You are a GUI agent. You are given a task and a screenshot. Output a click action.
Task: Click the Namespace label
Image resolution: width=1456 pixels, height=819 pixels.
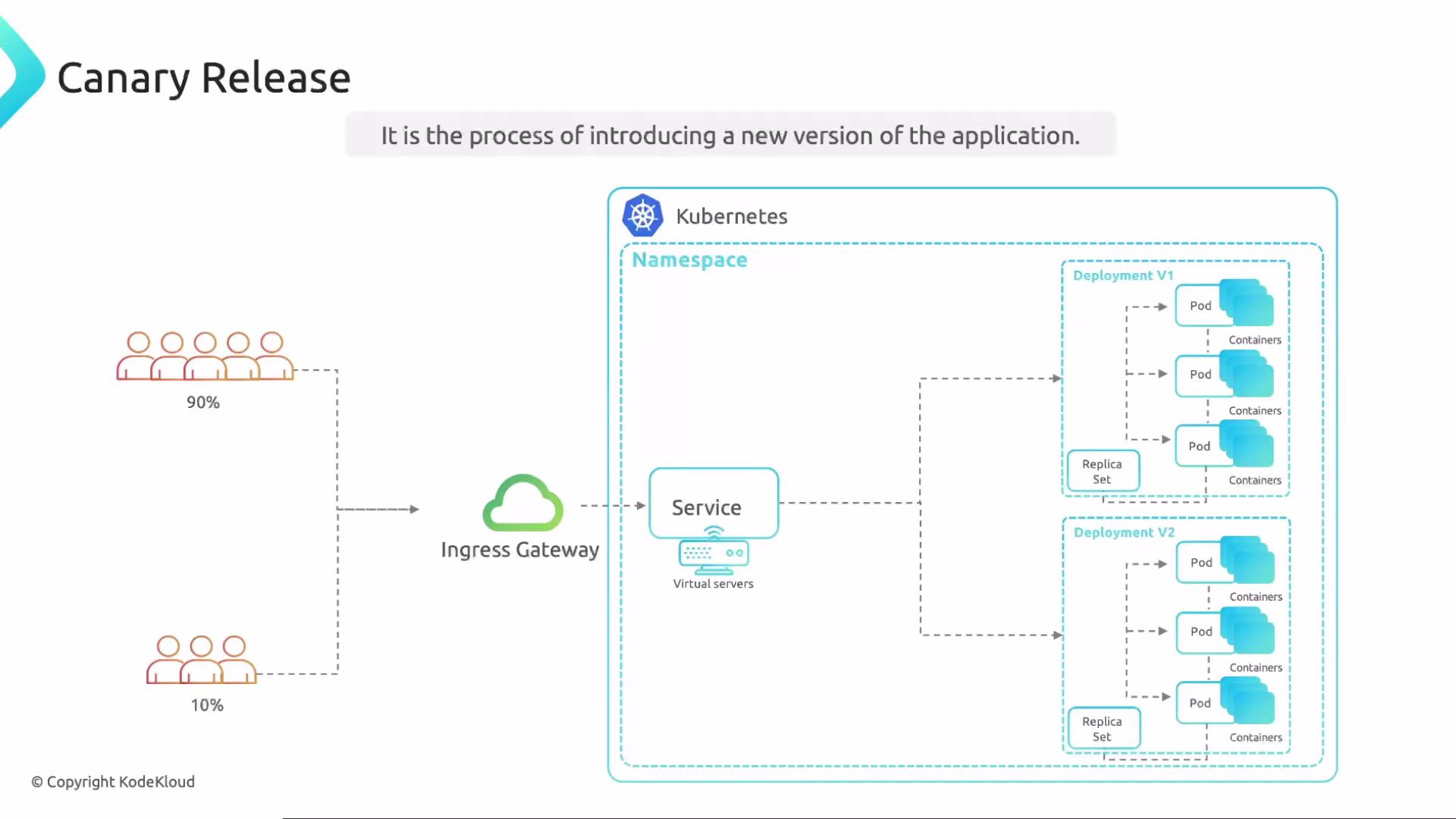(x=689, y=260)
